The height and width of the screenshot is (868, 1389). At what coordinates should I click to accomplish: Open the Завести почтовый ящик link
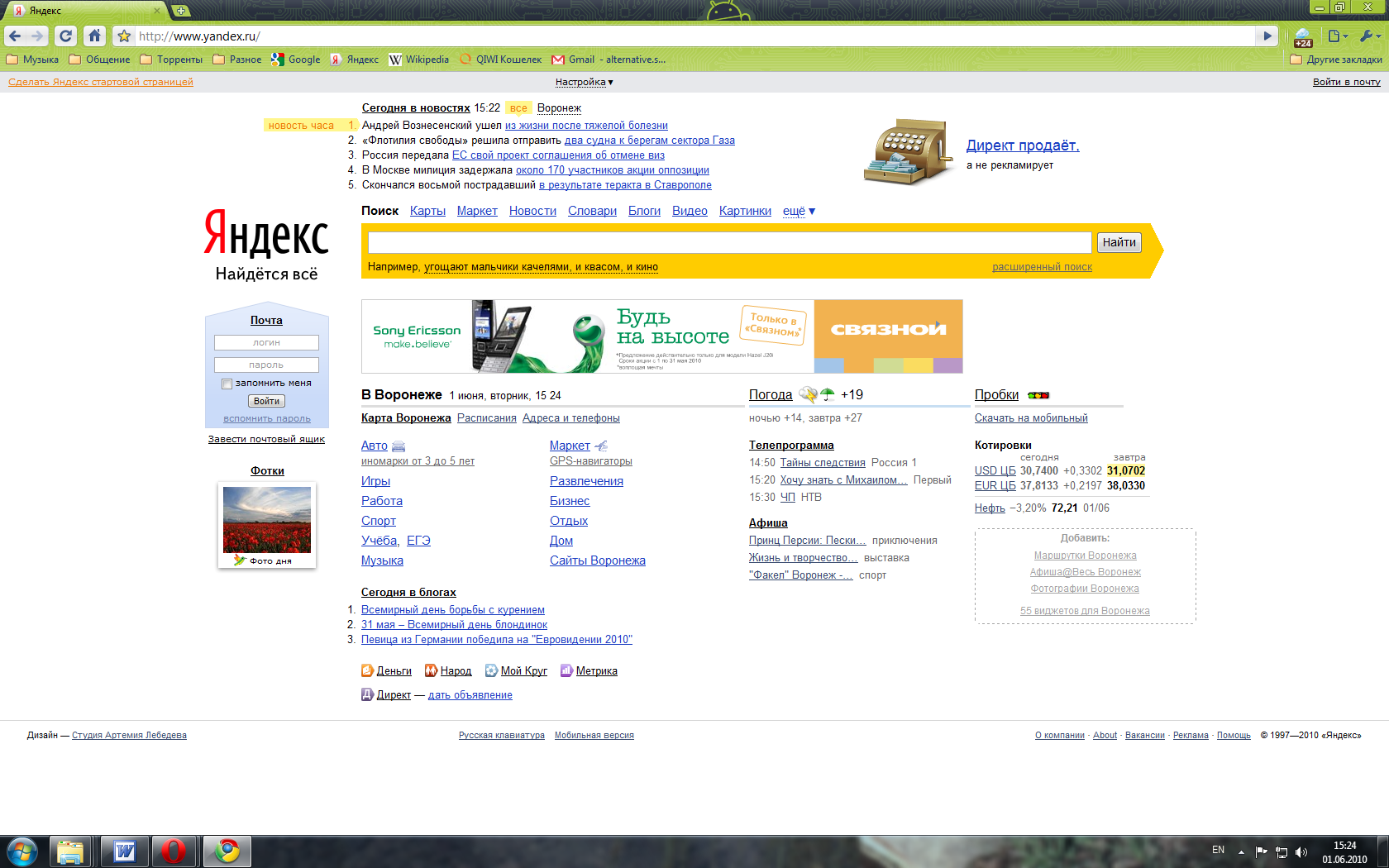[266, 439]
